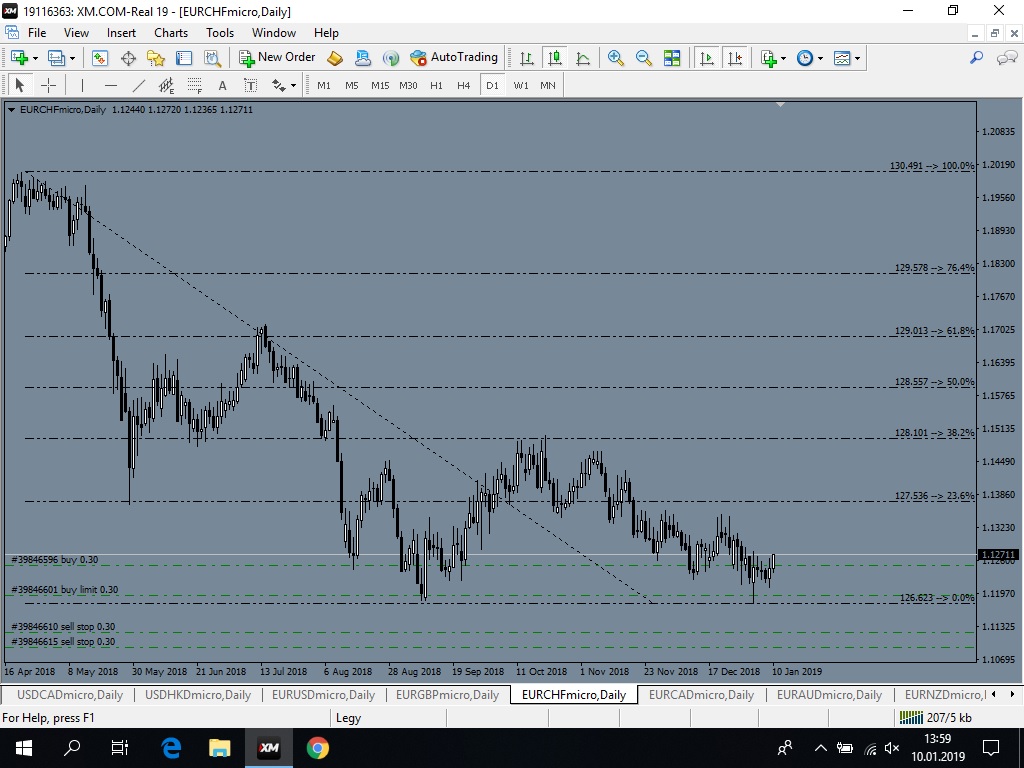Image resolution: width=1024 pixels, height=768 pixels.
Task: Open the Windows Start menu
Action: 24,748
